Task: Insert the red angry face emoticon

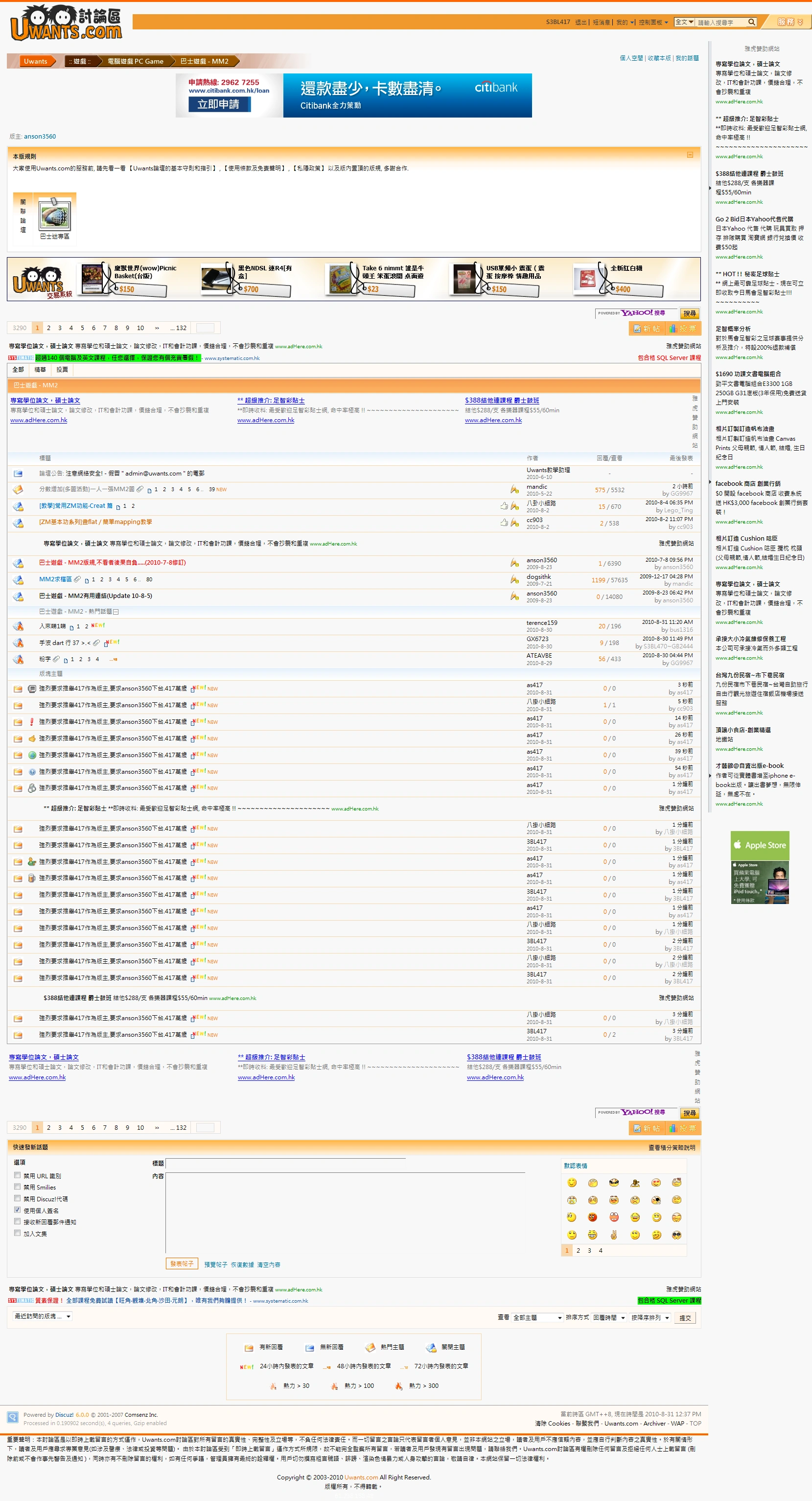Action: [593, 1217]
